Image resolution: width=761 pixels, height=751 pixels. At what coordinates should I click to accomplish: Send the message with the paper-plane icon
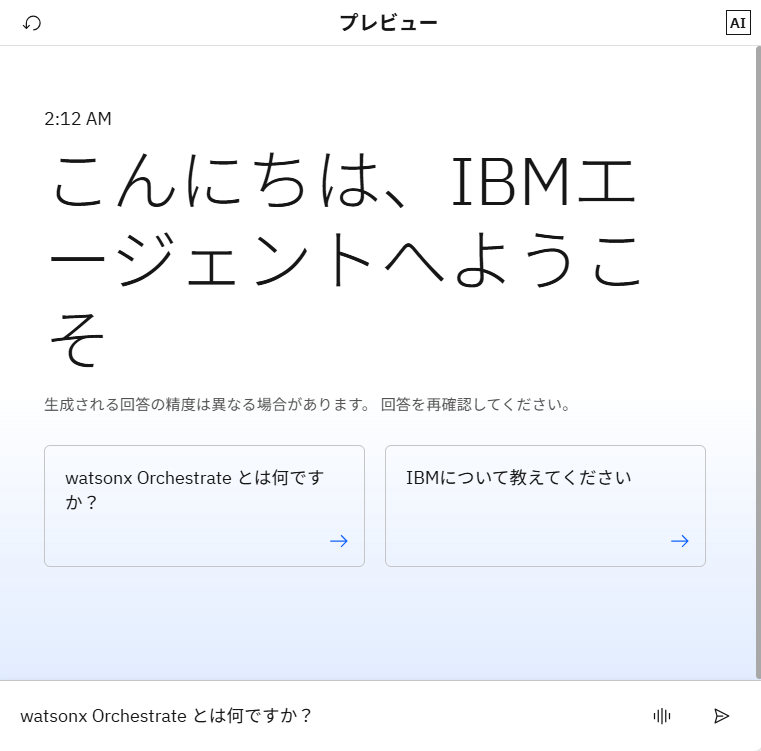(721, 716)
